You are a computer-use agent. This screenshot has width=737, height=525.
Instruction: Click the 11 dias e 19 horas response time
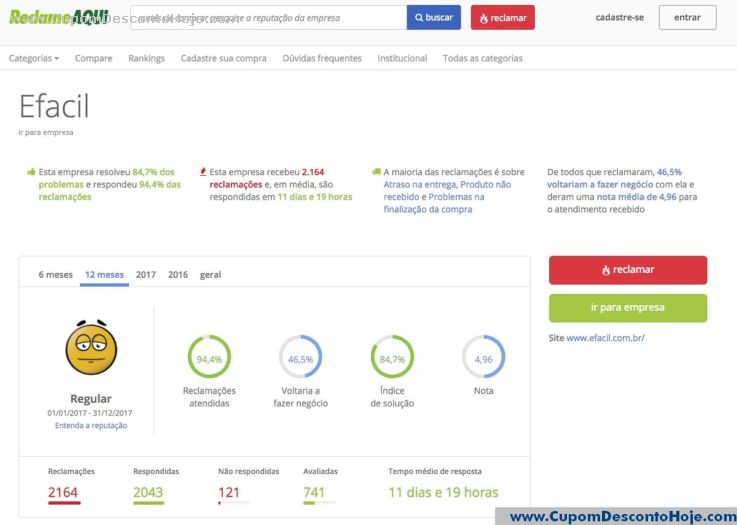coord(443,492)
